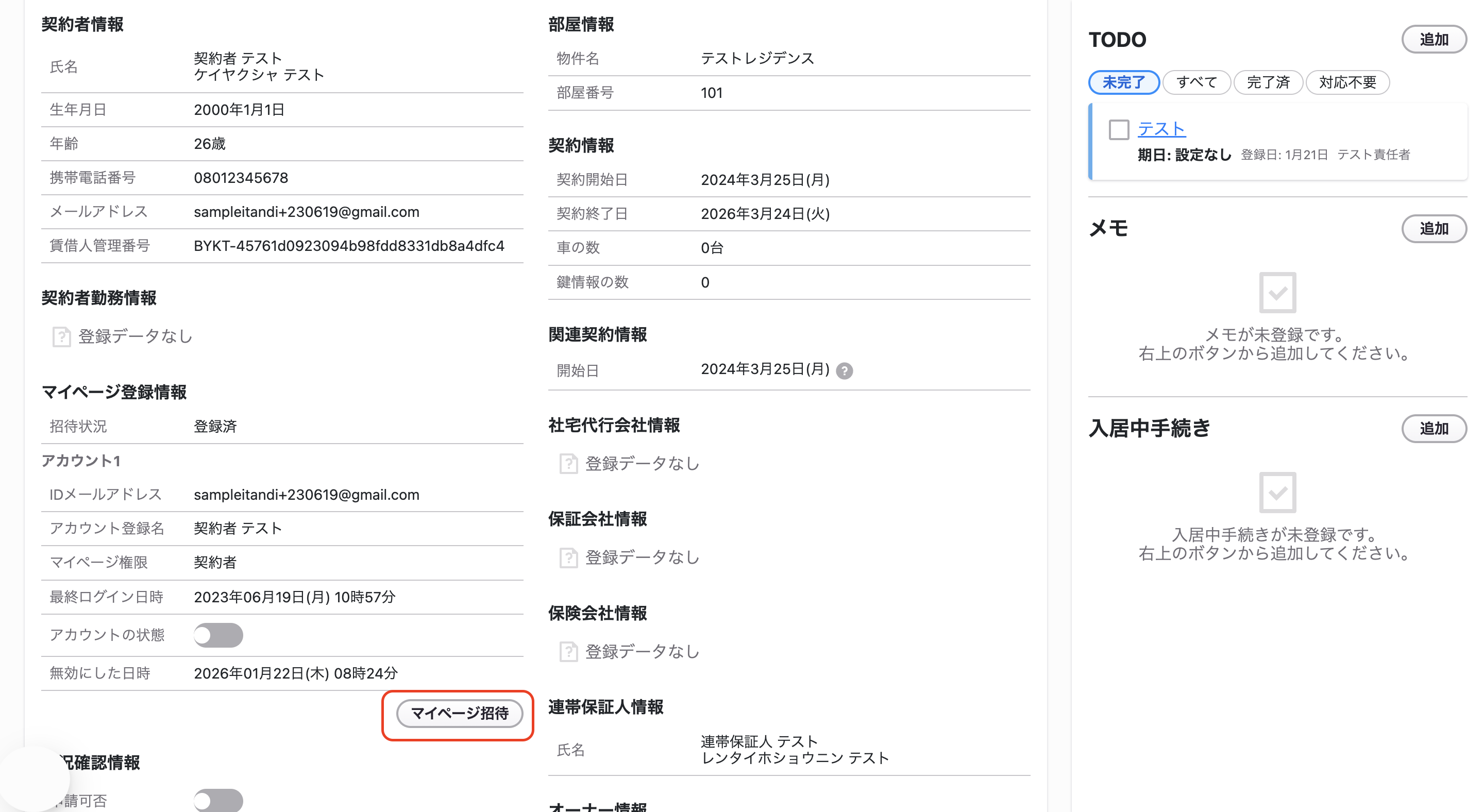This screenshot has height=812, width=1483.
Task: Click the help icon beside 開始日 date
Action: (x=844, y=370)
